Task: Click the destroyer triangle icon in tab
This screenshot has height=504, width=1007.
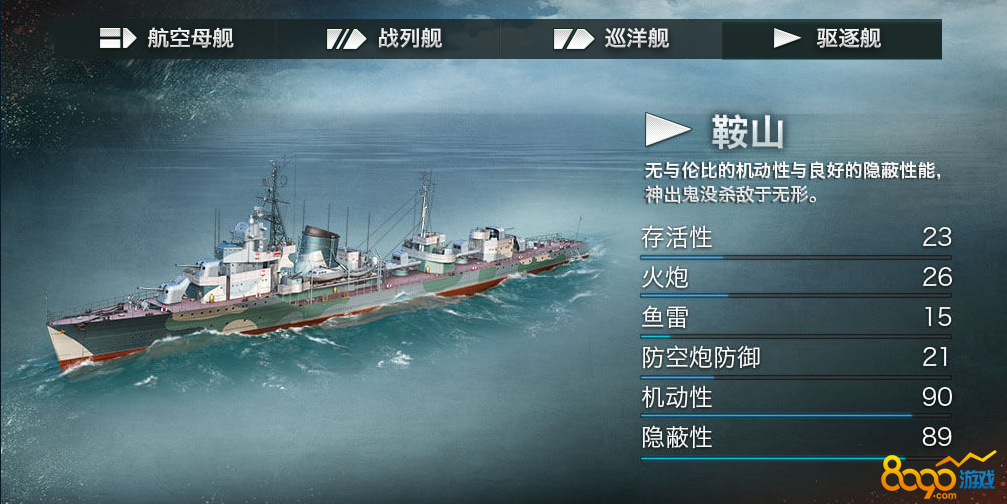Action: [787, 39]
